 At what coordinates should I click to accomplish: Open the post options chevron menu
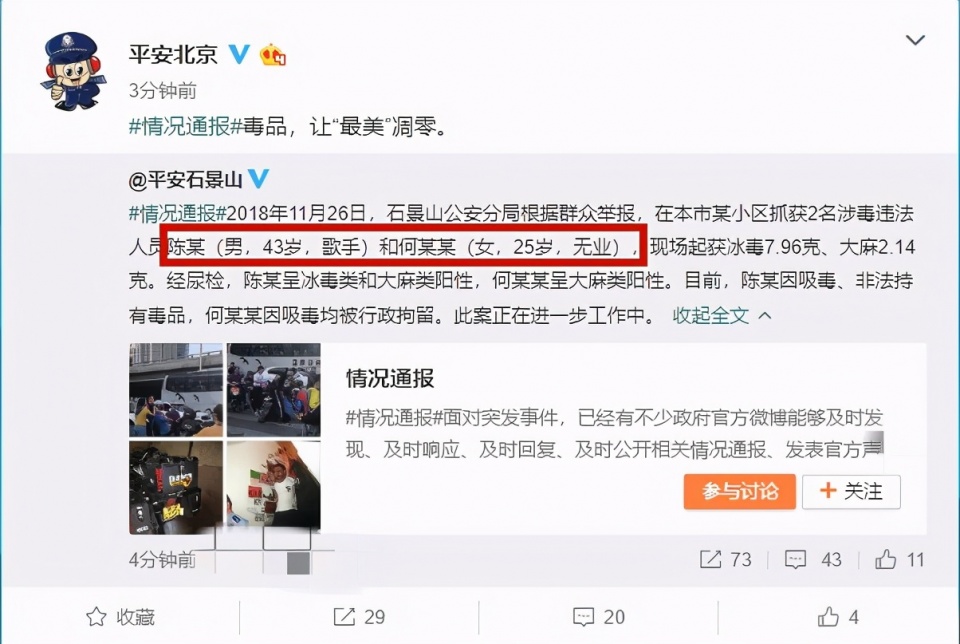[915, 40]
